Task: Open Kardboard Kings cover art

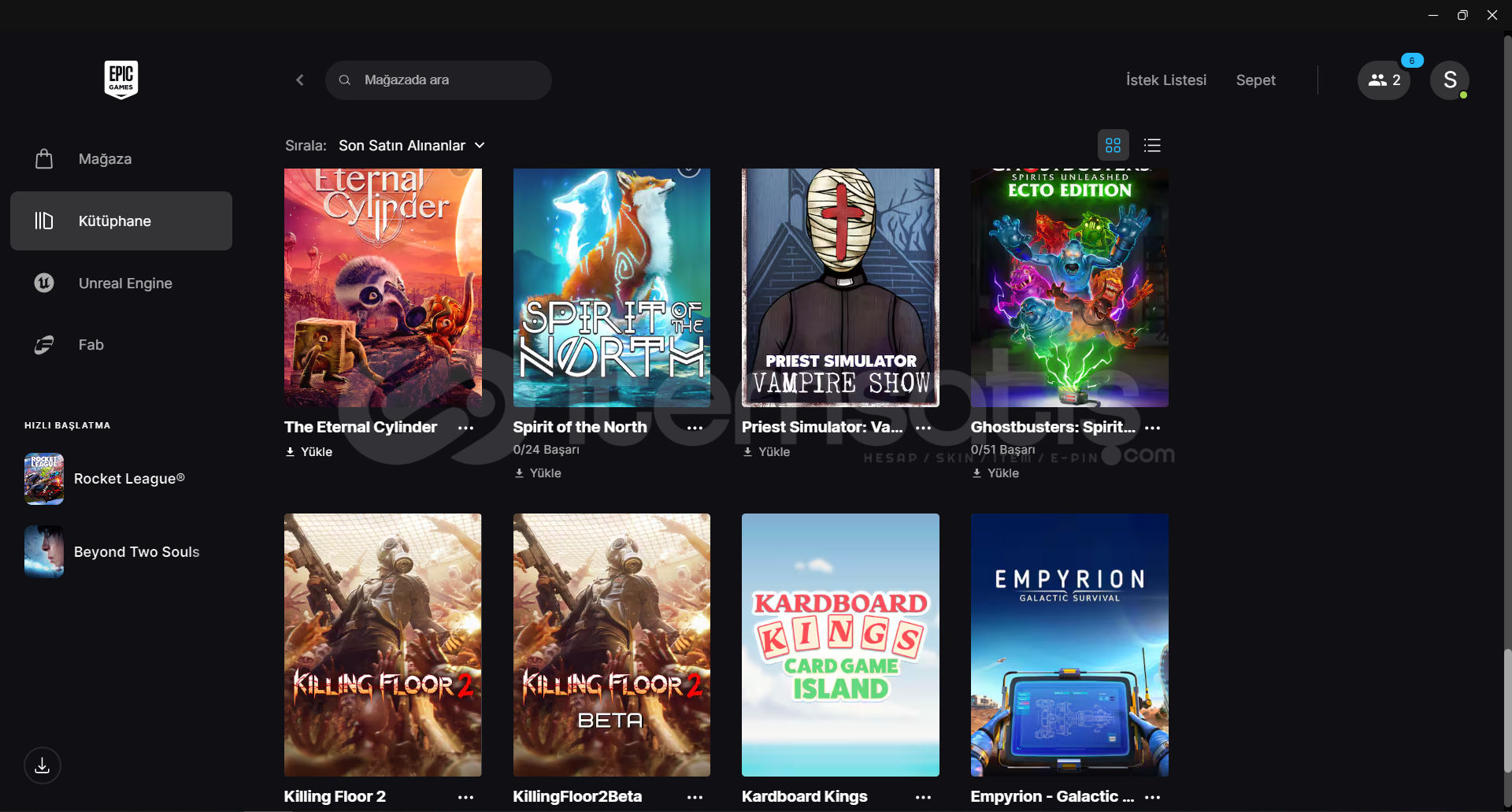Action: pos(840,645)
